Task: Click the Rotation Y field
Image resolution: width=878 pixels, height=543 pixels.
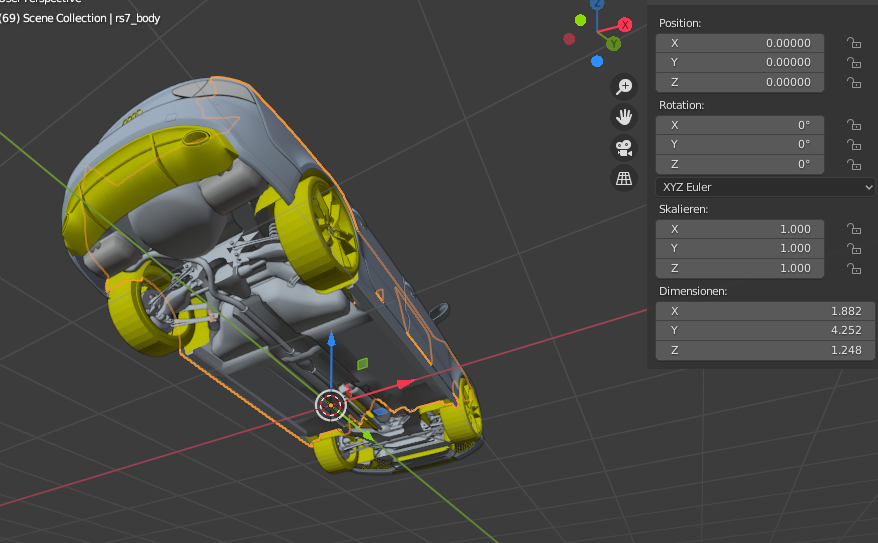Action: [x=740, y=144]
